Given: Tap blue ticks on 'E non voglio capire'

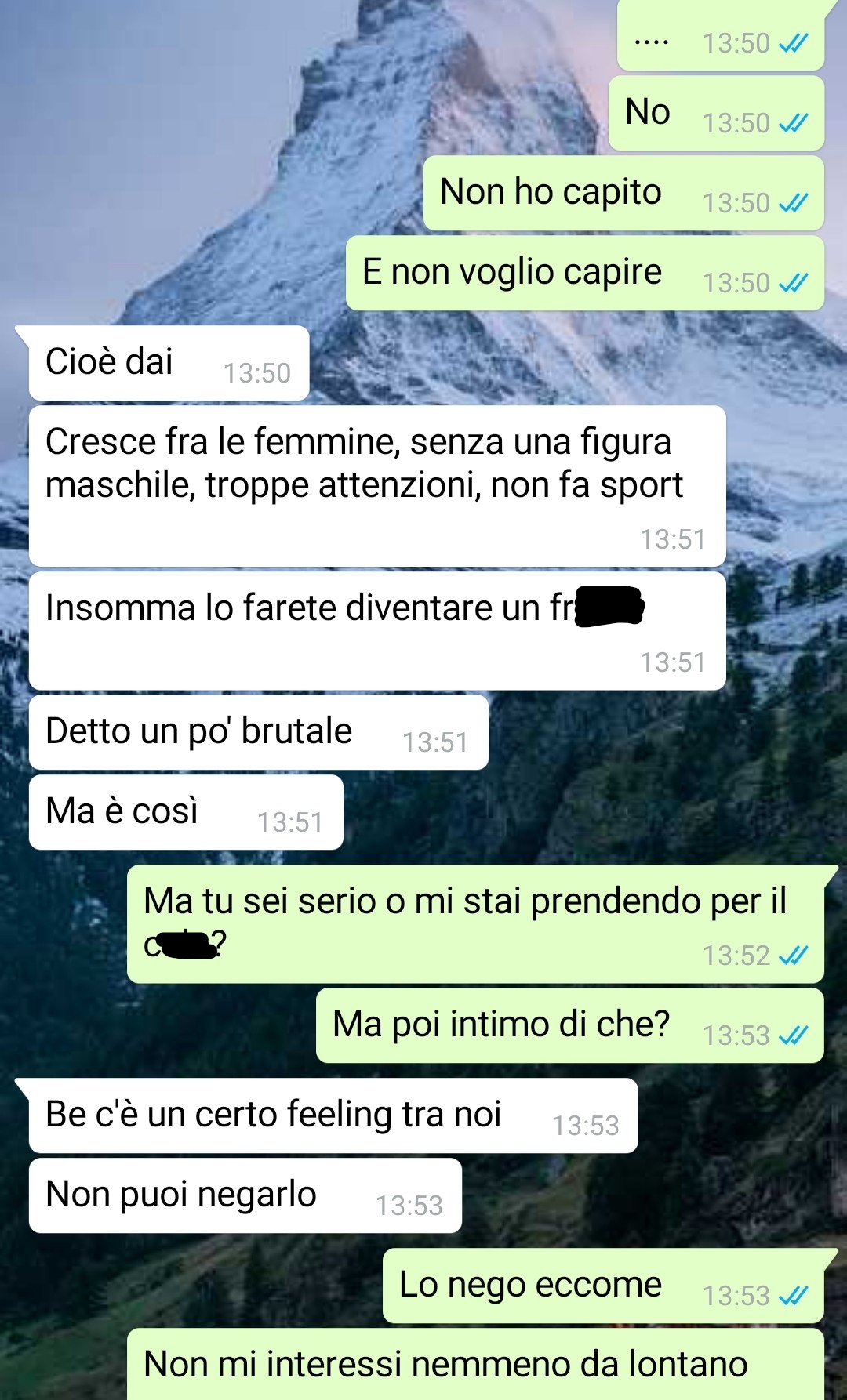Looking at the screenshot, I should tap(793, 283).
